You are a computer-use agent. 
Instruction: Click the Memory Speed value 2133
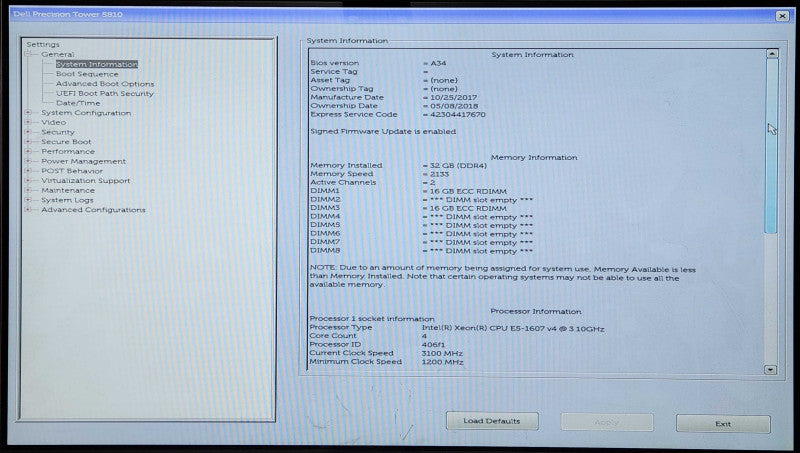439,174
